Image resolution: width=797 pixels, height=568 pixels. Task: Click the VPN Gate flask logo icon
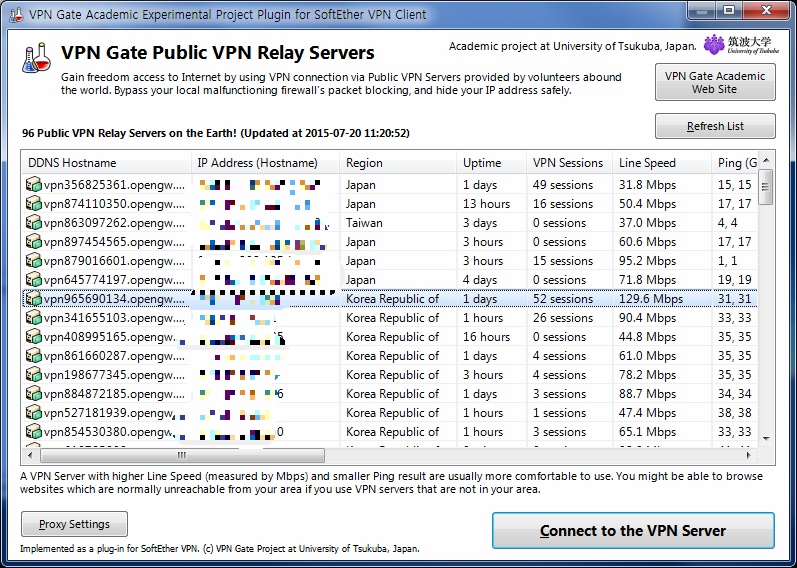point(37,57)
